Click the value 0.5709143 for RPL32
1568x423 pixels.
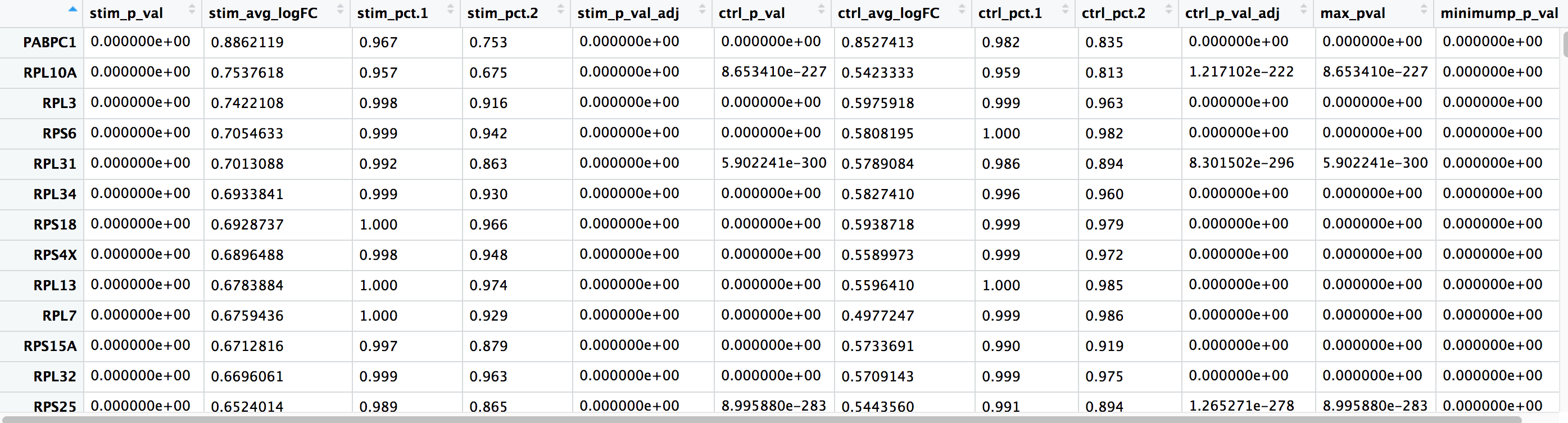pyautogui.click(x=878, y=377)
